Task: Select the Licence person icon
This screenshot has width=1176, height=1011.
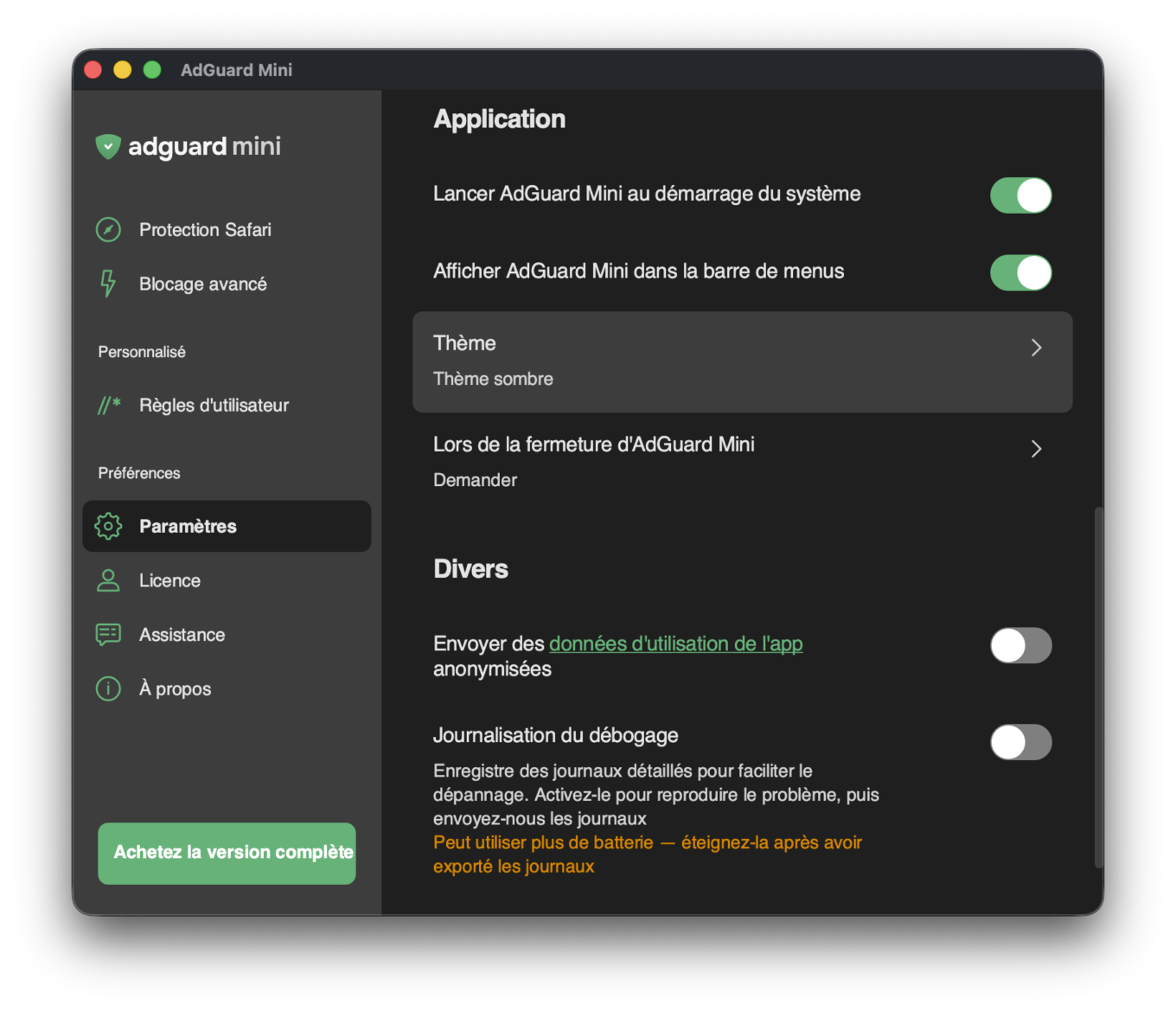Action: point(107,580)
